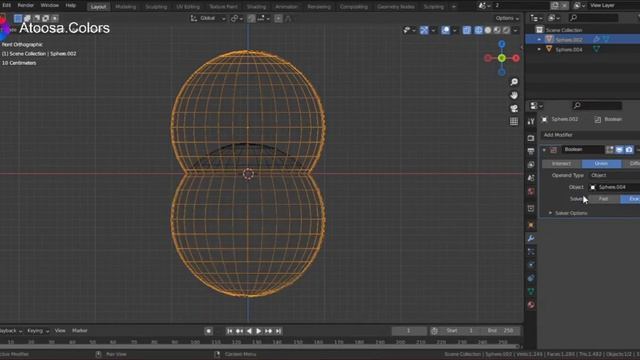Click the pan view hand icon

pos(514,95)
